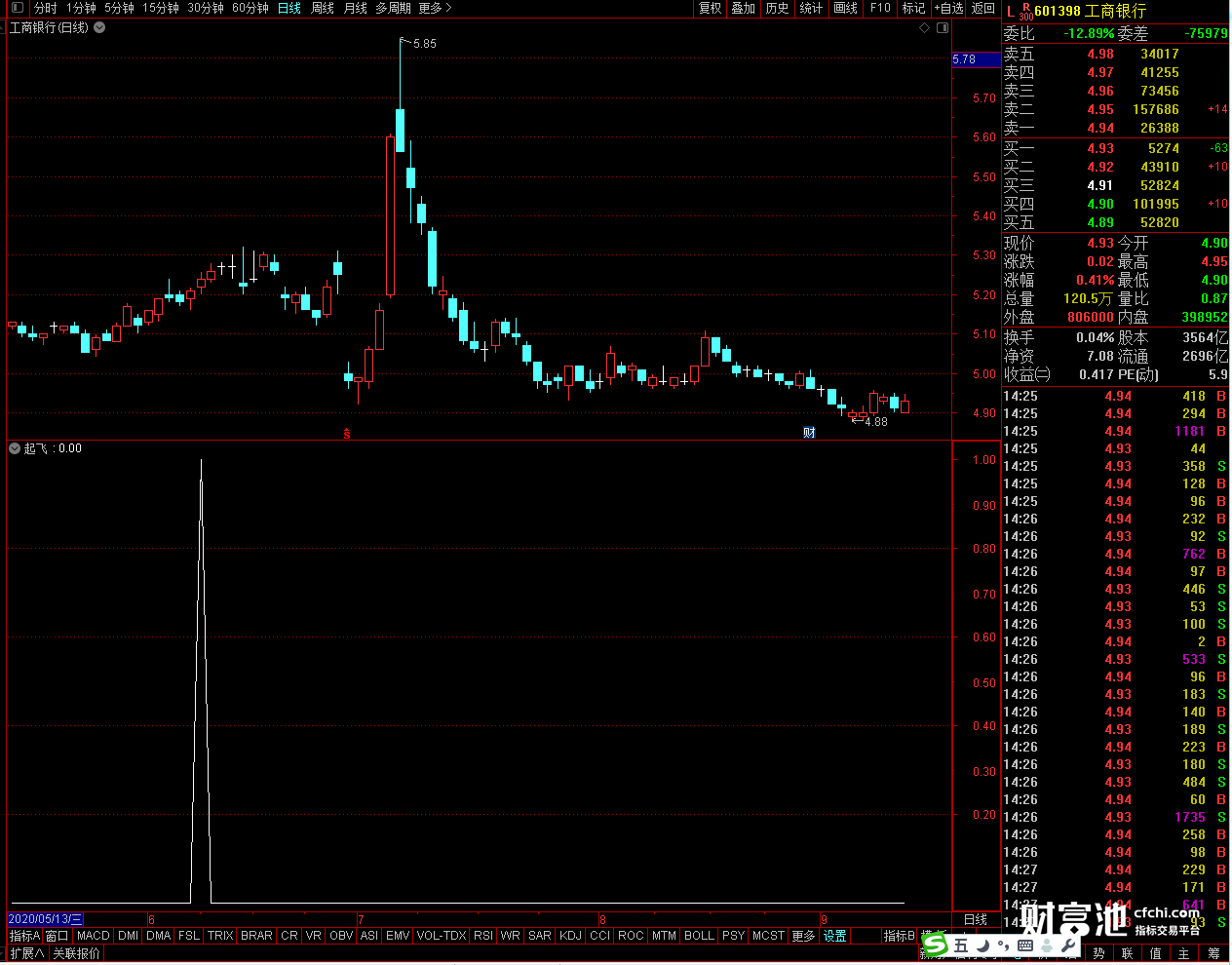Click the 势 tab at bottom right
Image resolution: width=1232 pixels, height=965 pixels.
tap(1098, 953)
